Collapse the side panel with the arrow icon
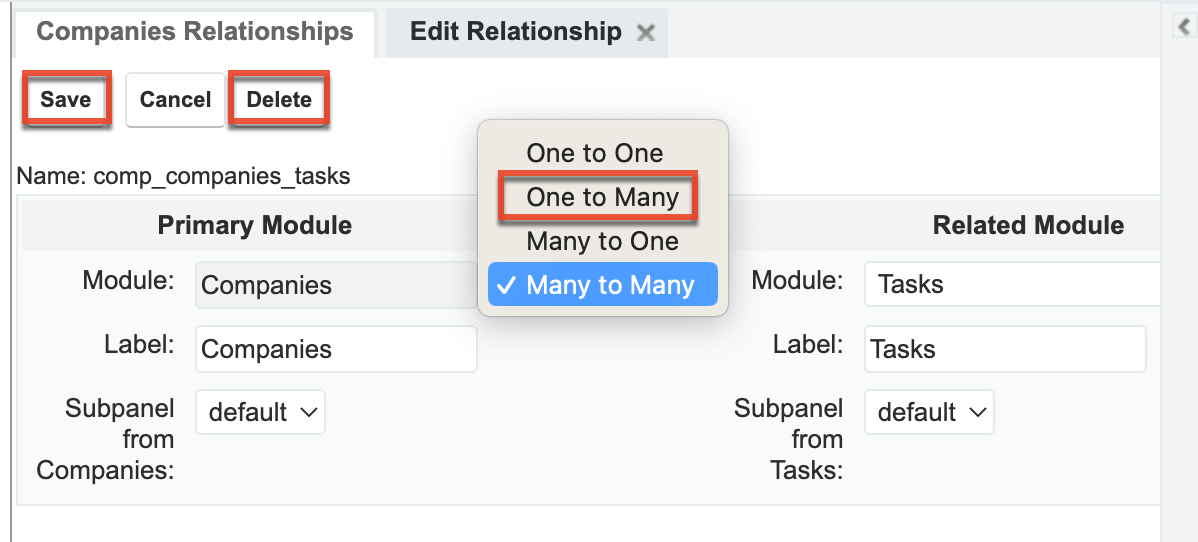This screenshot has height=542, width=1198. (1179, 28)
